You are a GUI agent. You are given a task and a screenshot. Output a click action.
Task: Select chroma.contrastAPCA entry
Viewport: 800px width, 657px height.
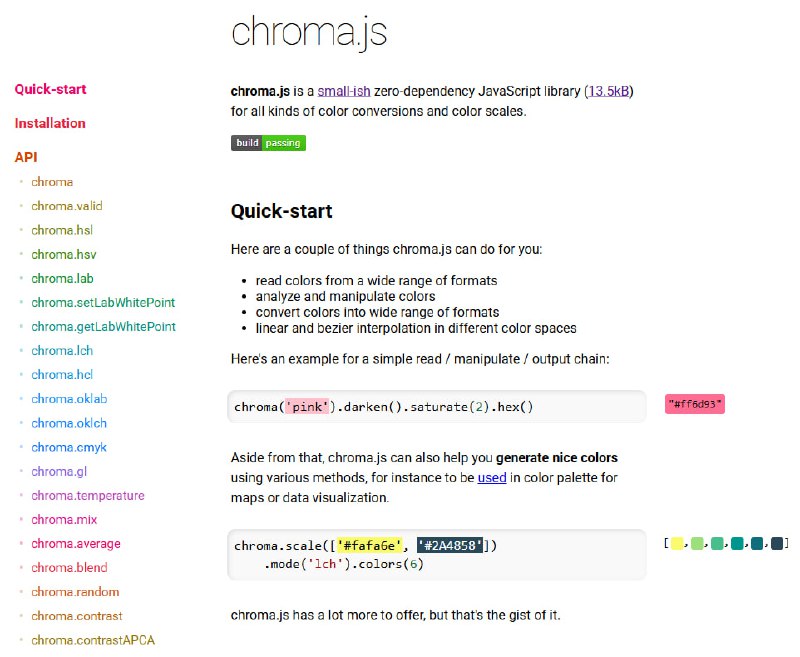click(93, 640)
